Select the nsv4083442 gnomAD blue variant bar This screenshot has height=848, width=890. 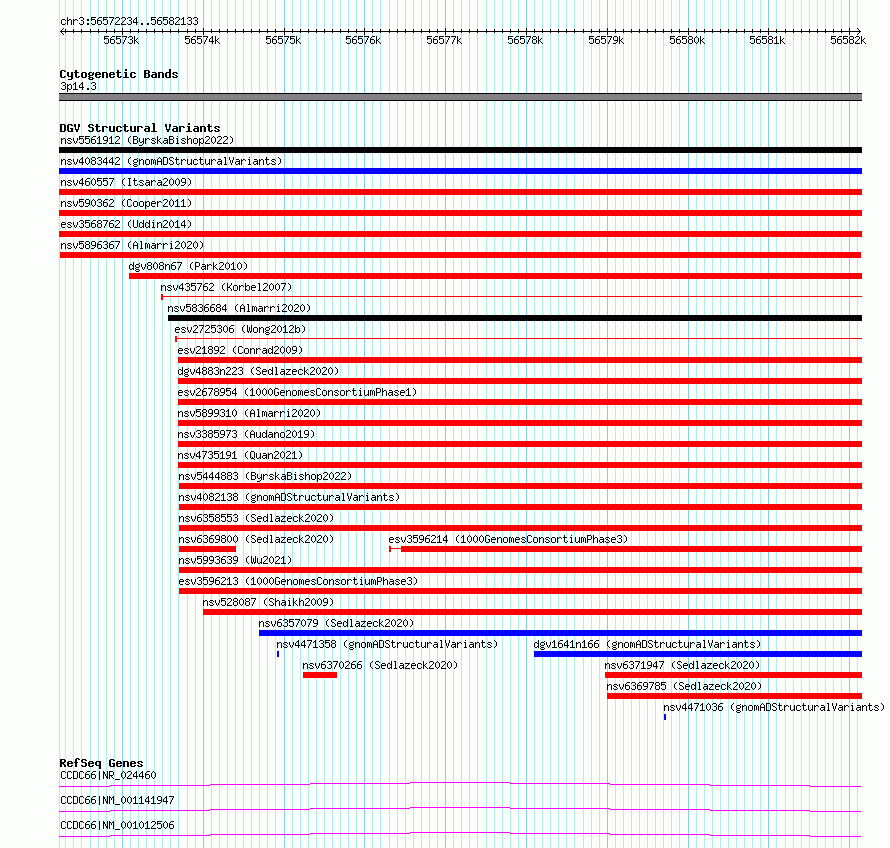(x=460, y=171)
